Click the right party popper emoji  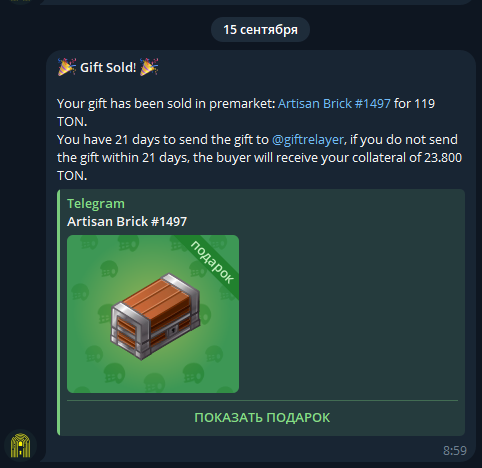tap(149, 67)
